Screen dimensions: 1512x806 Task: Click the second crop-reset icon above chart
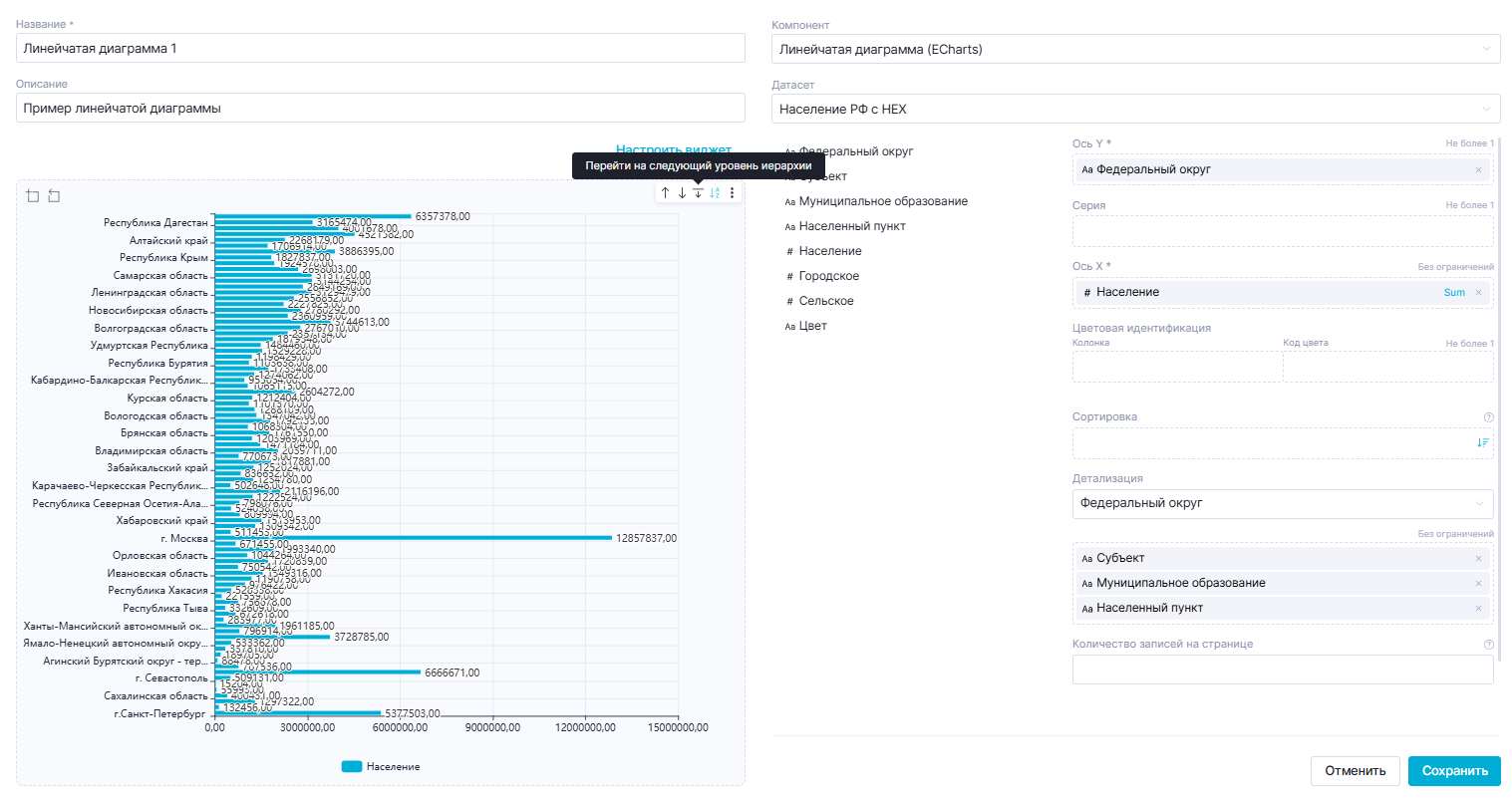coord(54,196)
